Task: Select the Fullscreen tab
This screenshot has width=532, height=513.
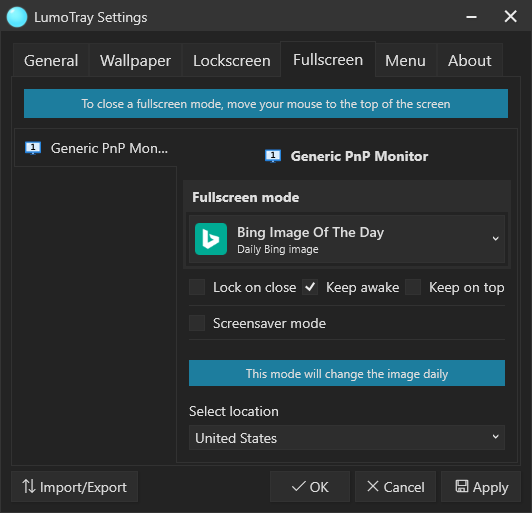Action: (328, 59)
